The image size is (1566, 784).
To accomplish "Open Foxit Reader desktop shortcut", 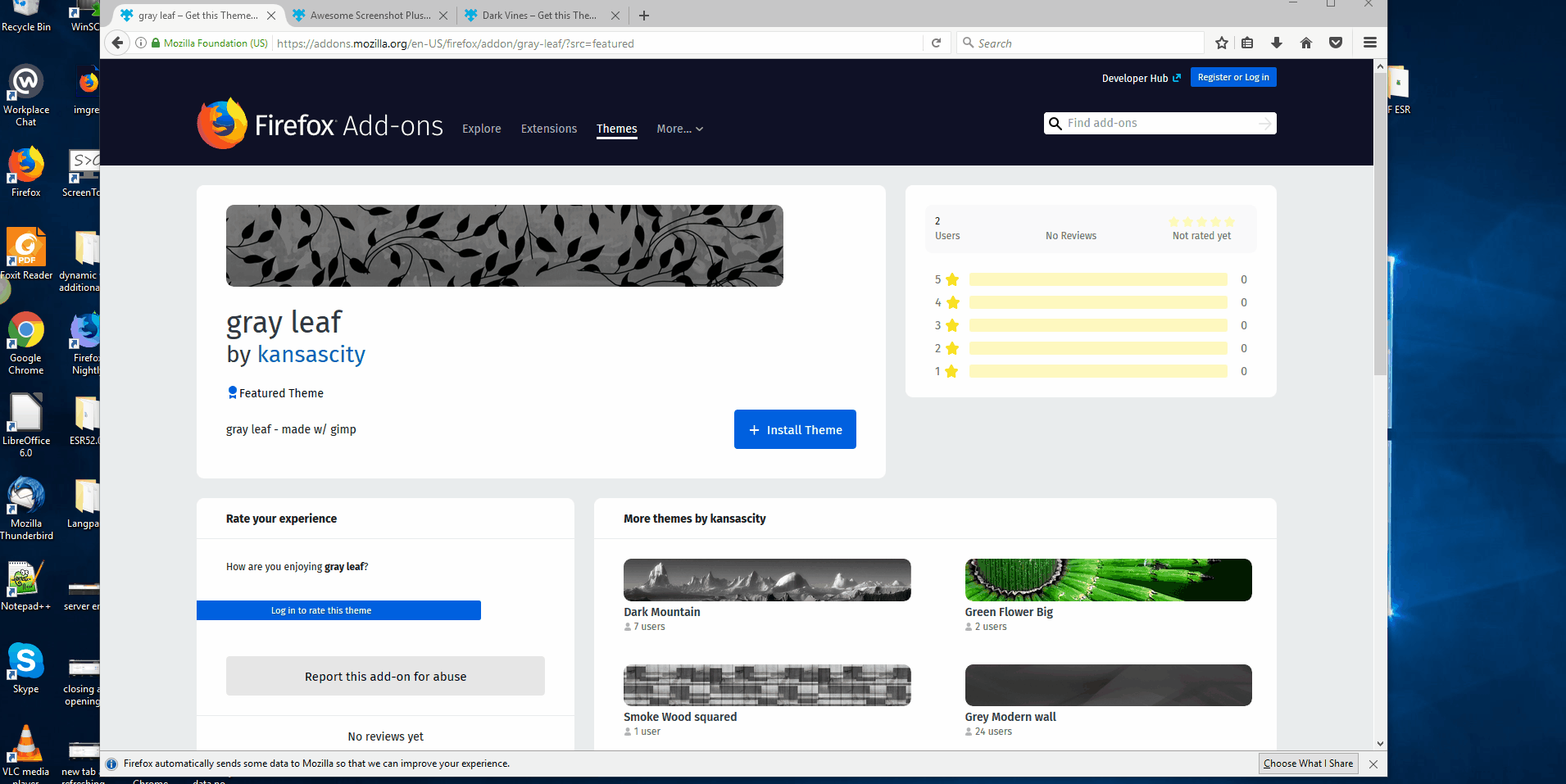I will tap(26, 254).
